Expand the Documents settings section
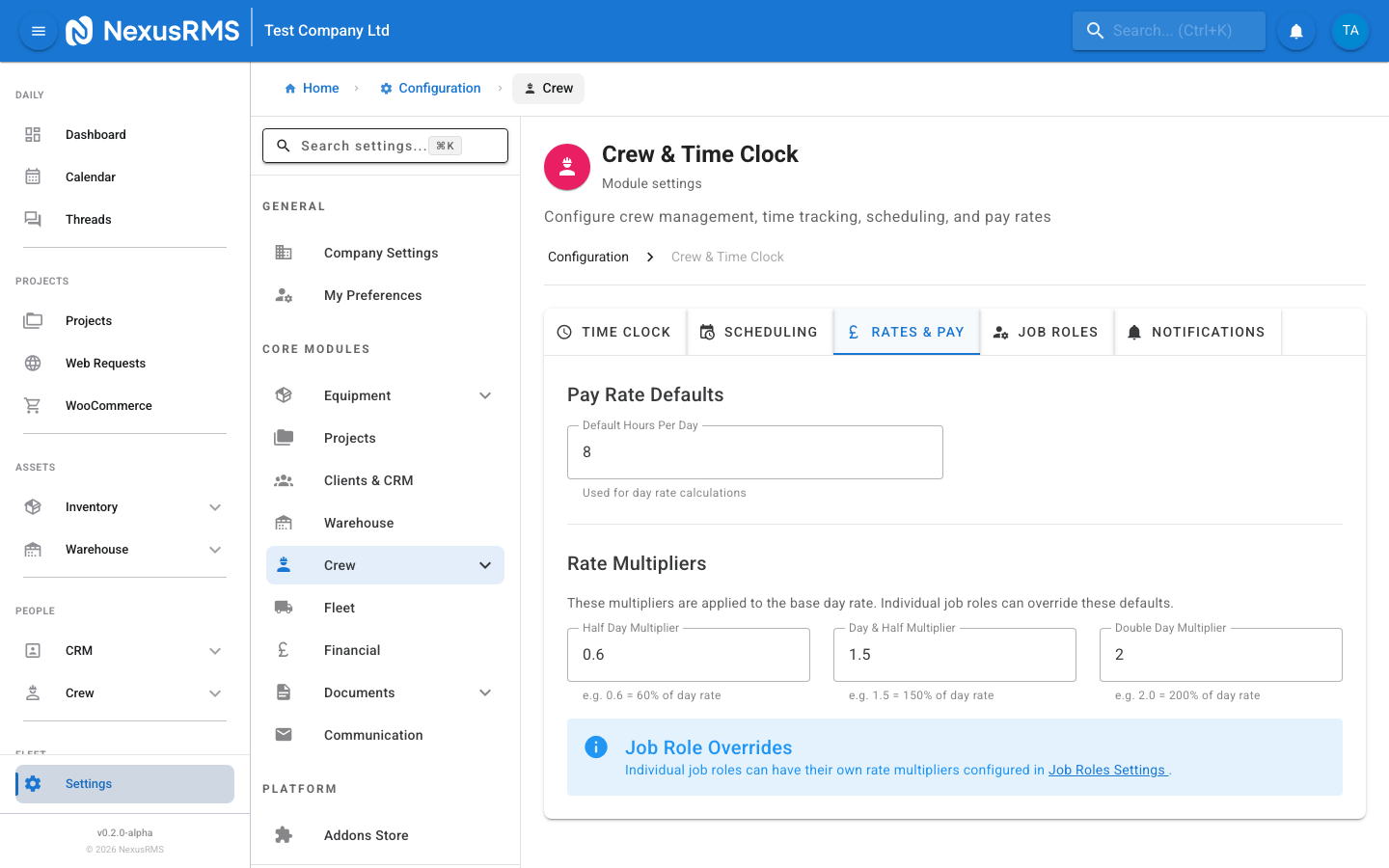1389x868 pixels. [484, 692]
